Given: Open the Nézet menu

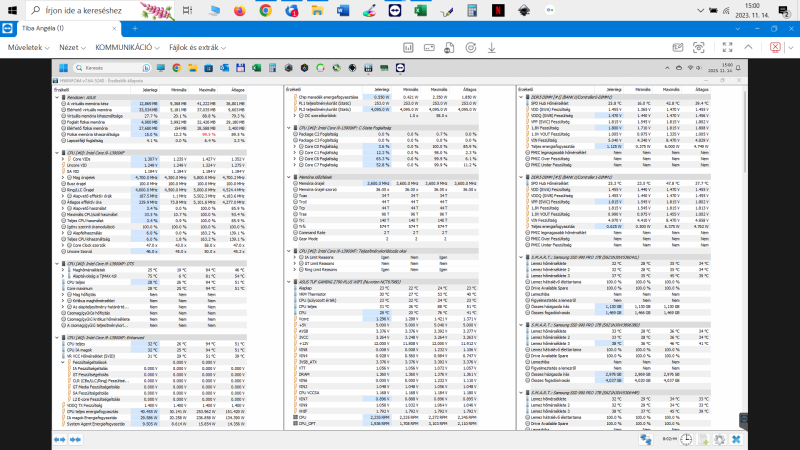Looking at the screenshot, I should 72,47.
